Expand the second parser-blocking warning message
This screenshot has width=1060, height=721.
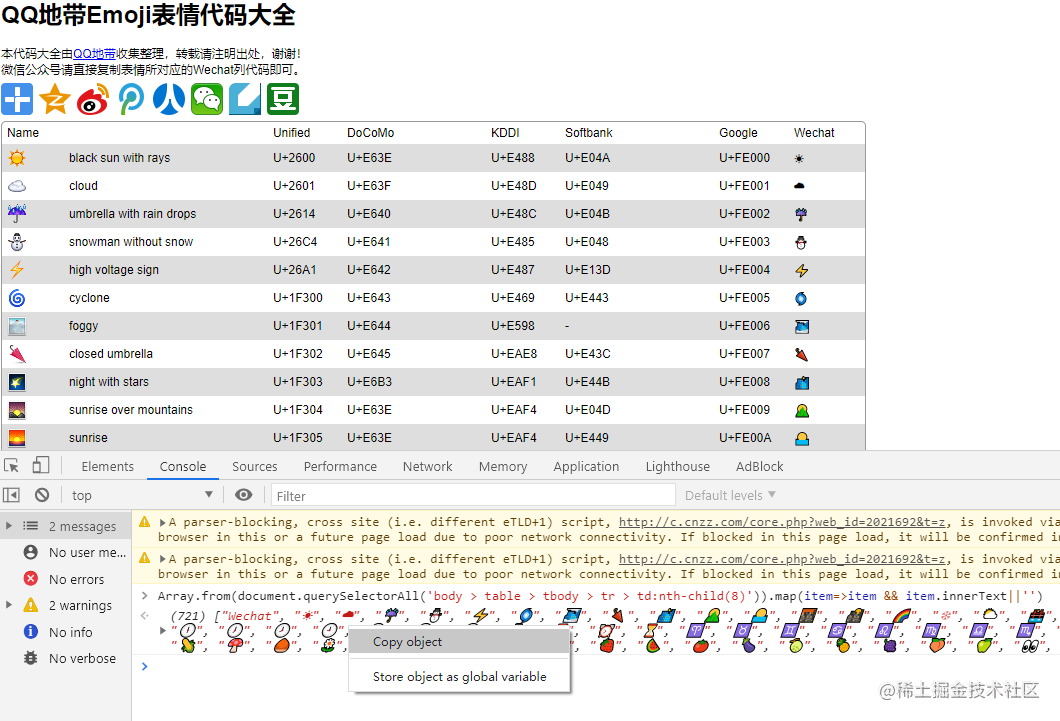[x=163, y=559]
